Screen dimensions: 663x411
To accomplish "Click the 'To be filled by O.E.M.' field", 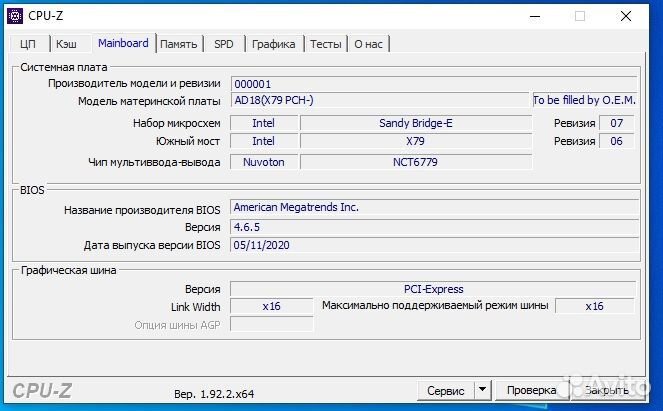I will [584, 100].
